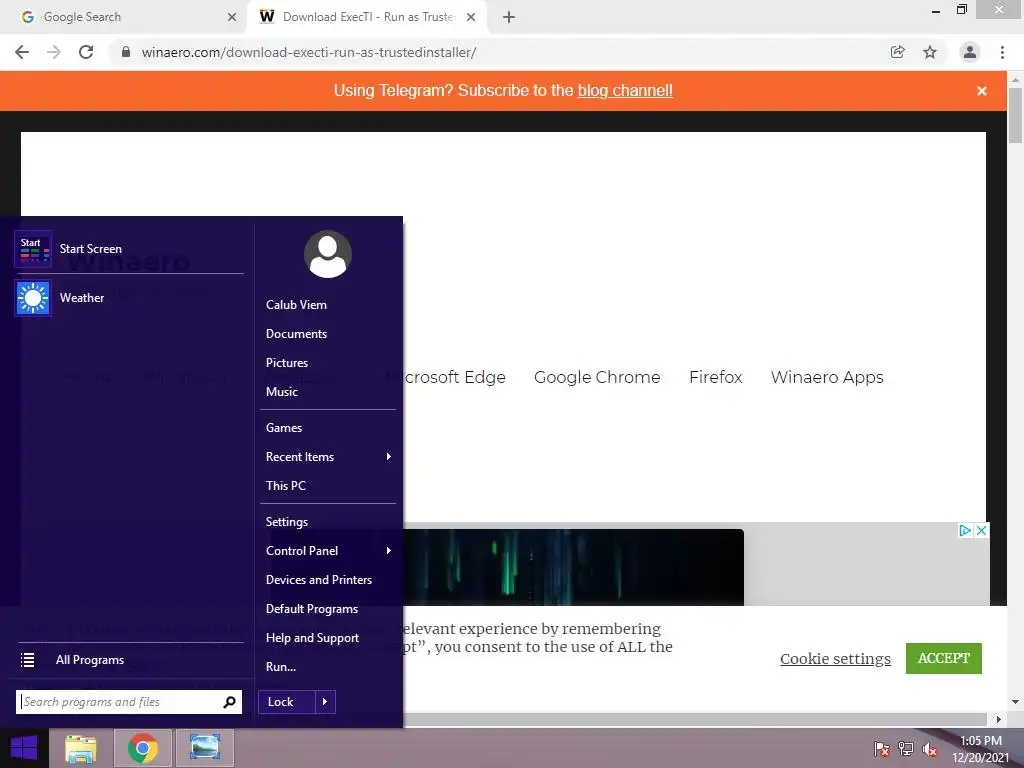Screen dimensions: 1024x768
Task: Expand the Control Panel submenu arrow
Action: coord(389,551)
